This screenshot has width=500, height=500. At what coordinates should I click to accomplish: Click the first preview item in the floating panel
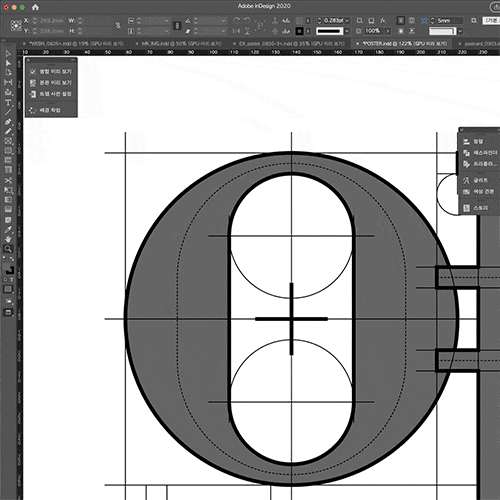(x=51, y=72)
